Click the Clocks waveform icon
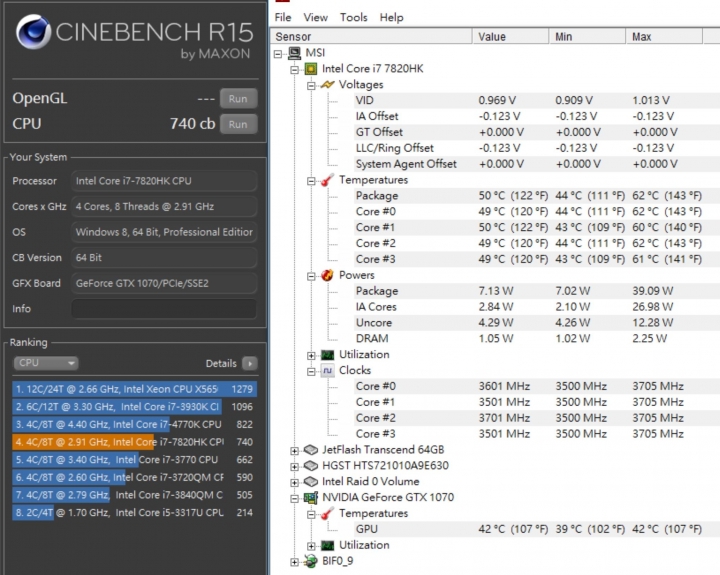Viewport: 720px width, 575px height. point(327,370)
